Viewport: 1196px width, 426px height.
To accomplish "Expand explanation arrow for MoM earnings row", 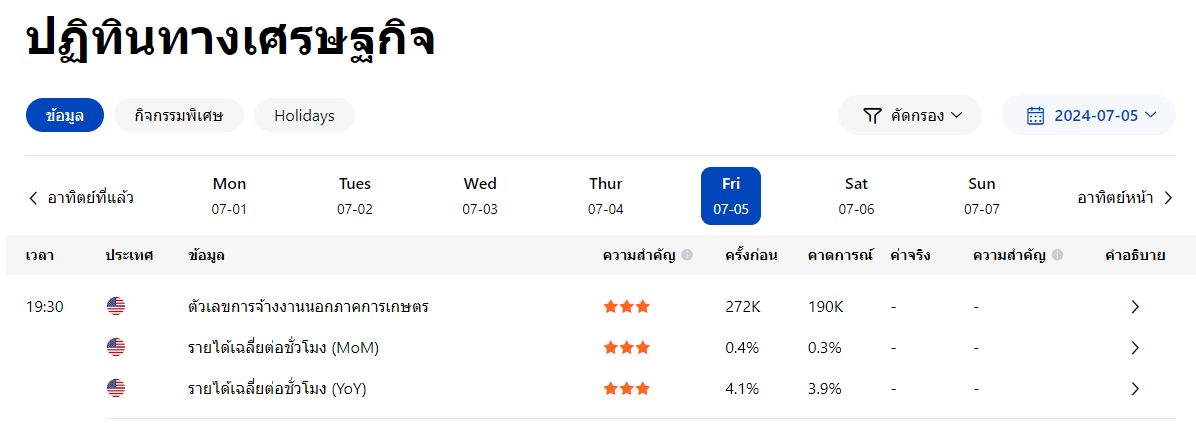I will coord(1135,348).
